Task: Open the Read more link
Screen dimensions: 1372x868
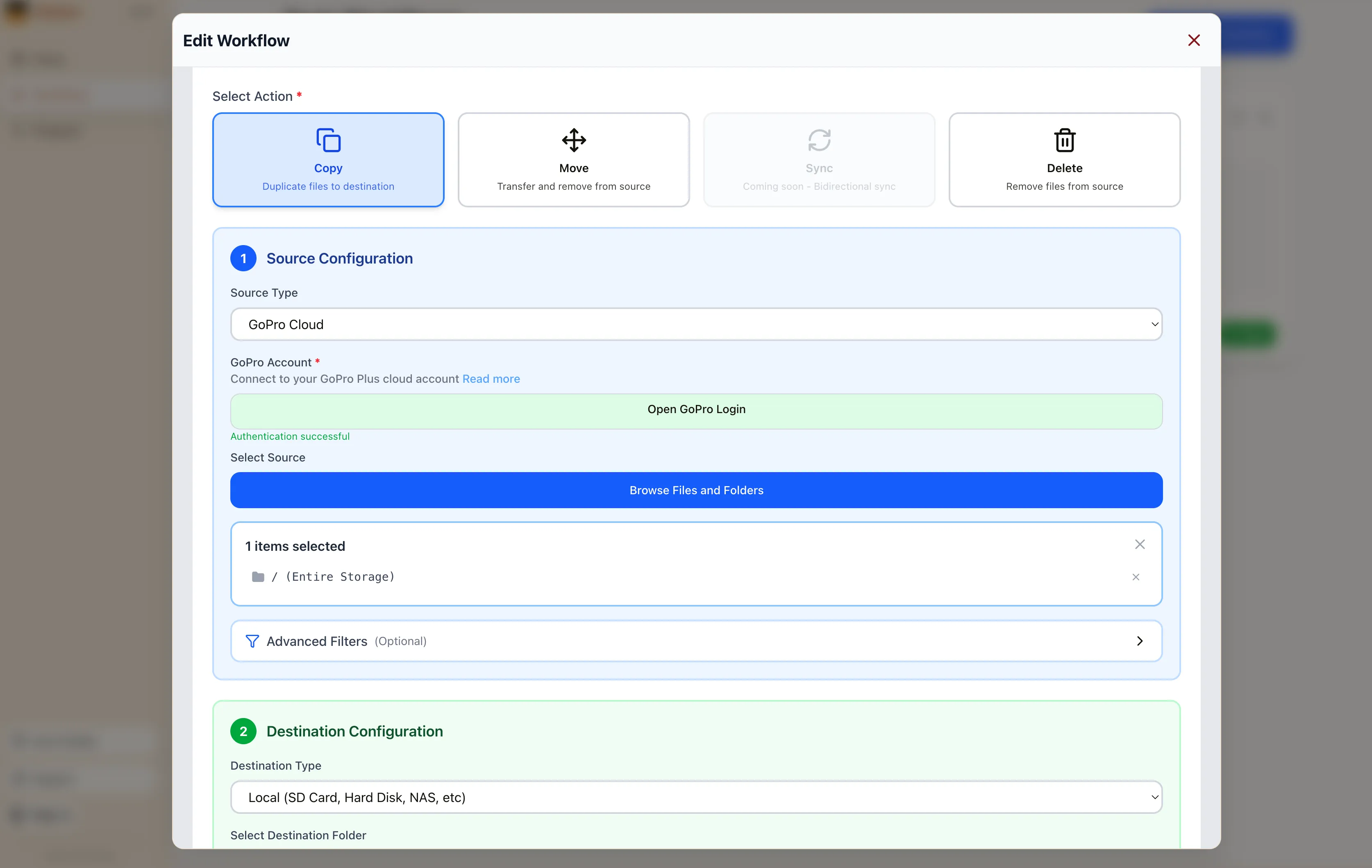Action: click(491, 378)
